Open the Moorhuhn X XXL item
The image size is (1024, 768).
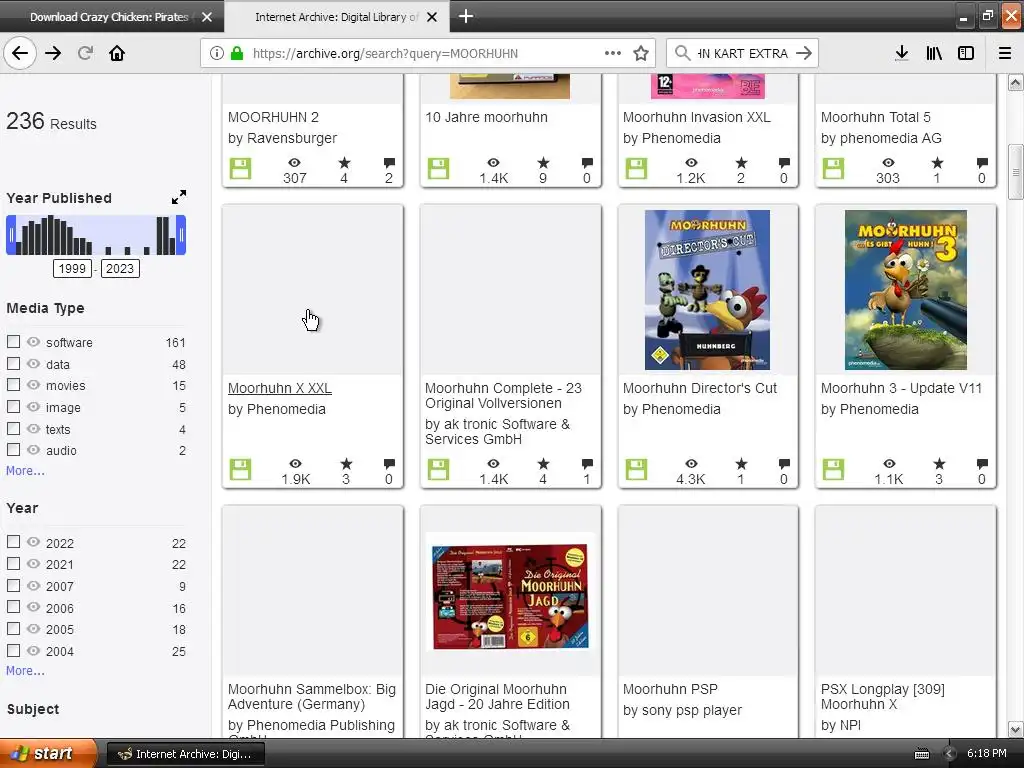tap(280, 388)
